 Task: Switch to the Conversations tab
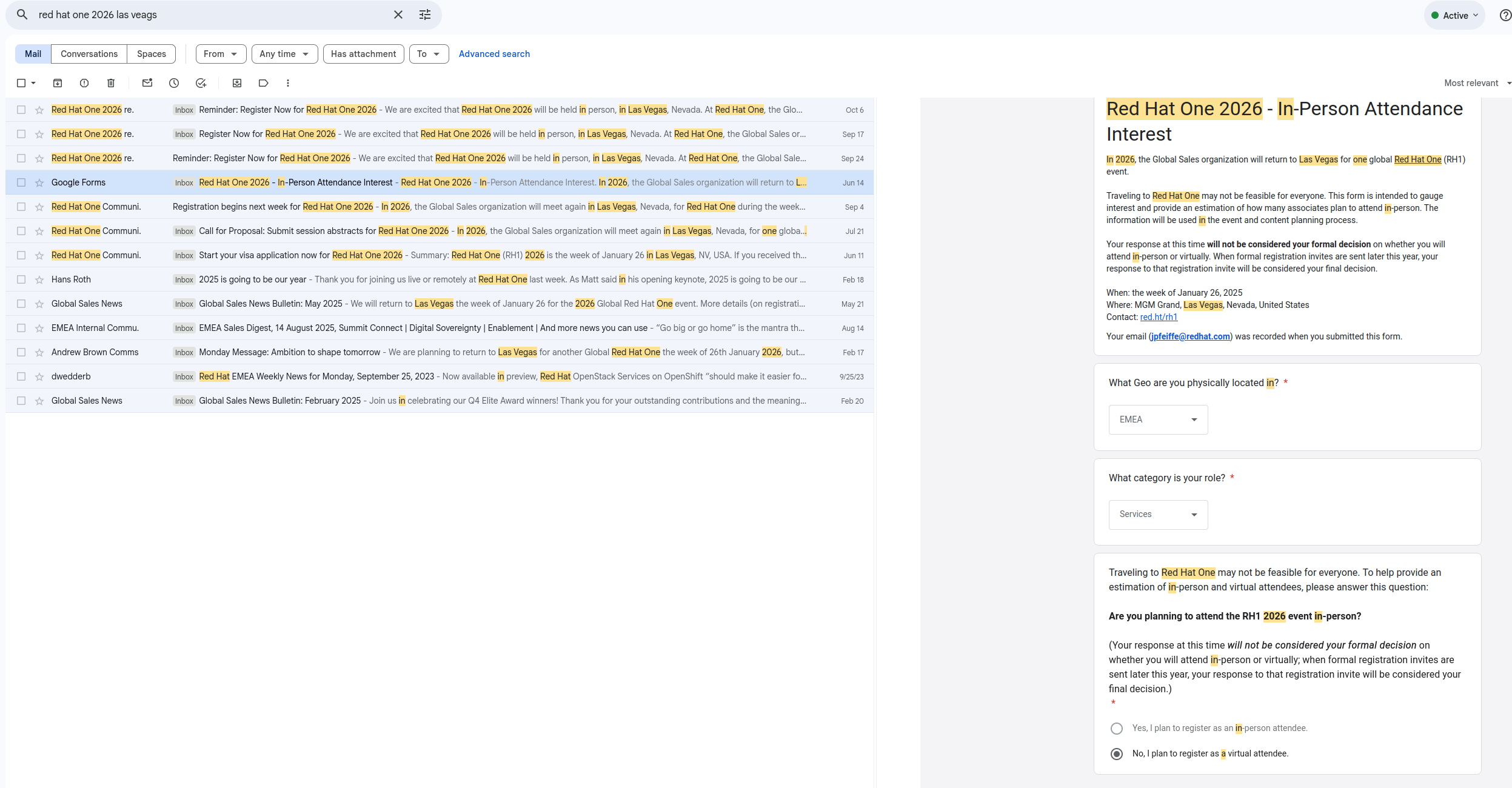pos(89,54)
